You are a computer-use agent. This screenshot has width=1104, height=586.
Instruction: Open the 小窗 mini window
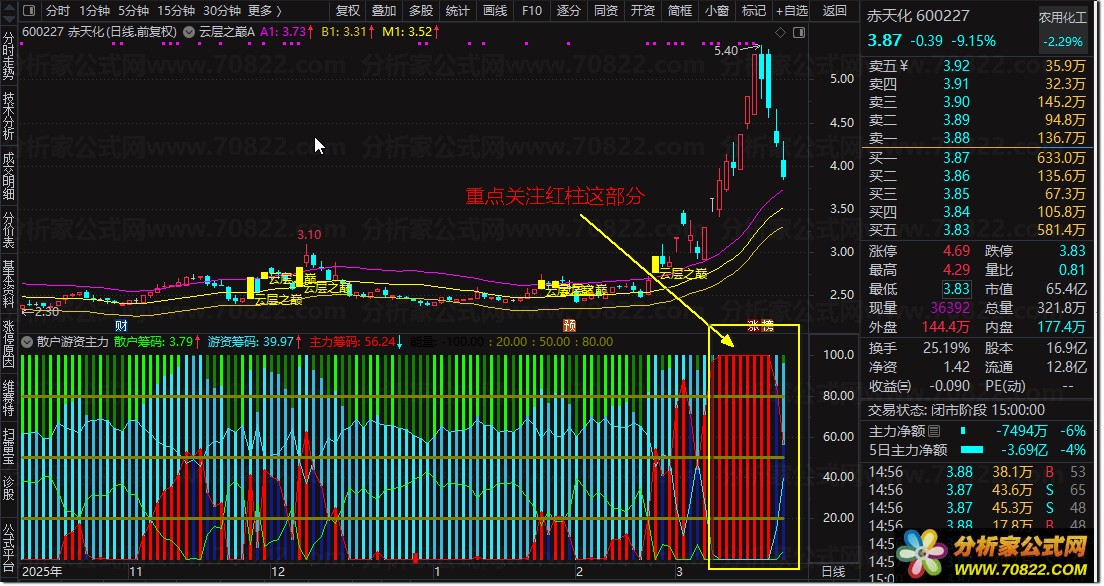tap(717, 11)
